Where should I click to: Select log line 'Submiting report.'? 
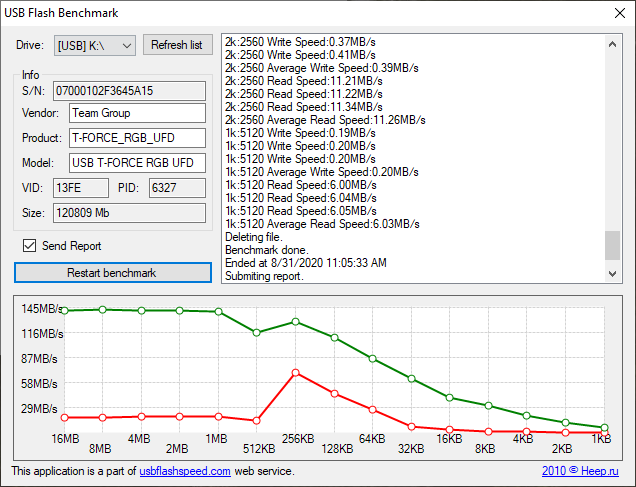point(264,276)
